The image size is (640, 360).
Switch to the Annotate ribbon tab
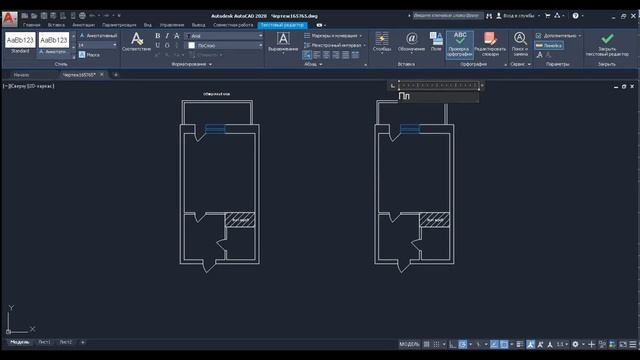tap(83, 25)
